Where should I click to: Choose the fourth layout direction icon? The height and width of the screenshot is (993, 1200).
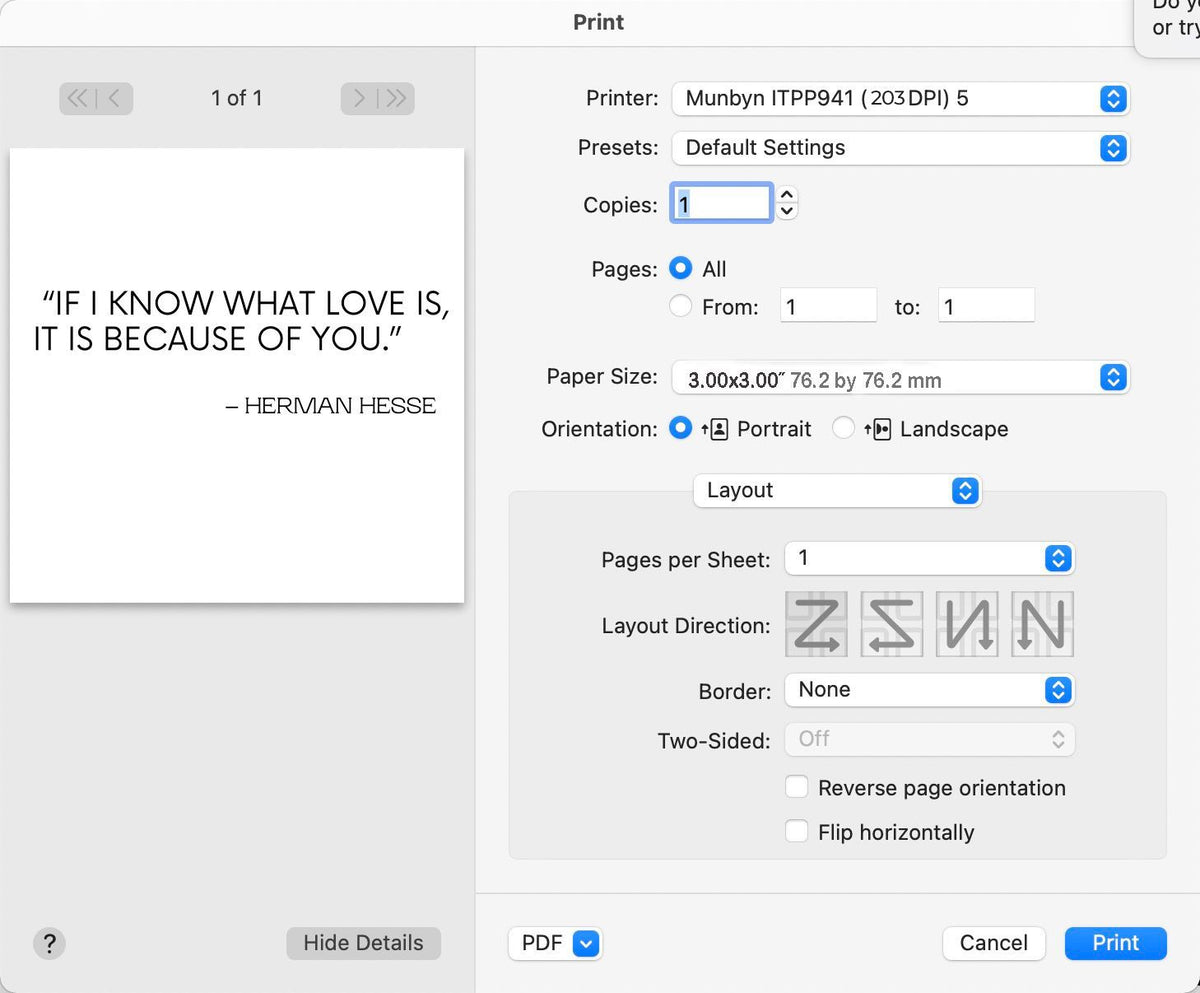tap(1042, 625)
